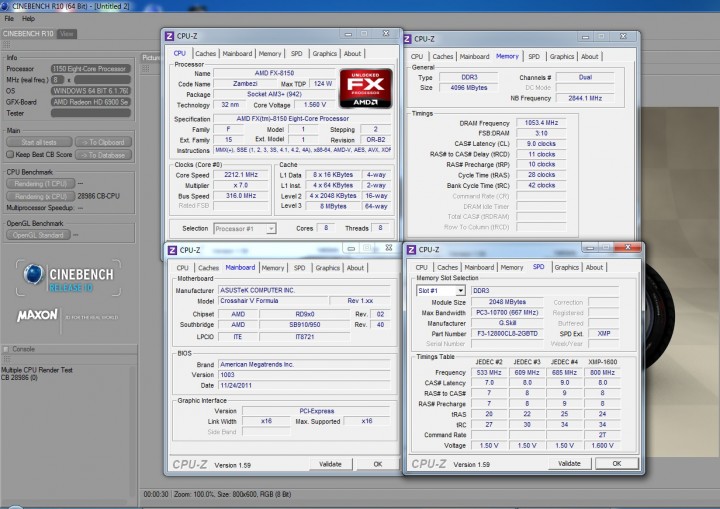
Task: Select the Graphics tab in the Memory window
Action: click(x=562, y=57)
